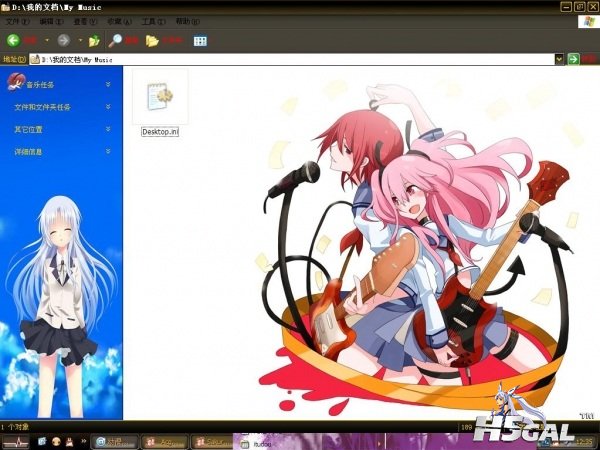
Task: Collapse the 其它位置 panel chevron
Action: (108, 129)
